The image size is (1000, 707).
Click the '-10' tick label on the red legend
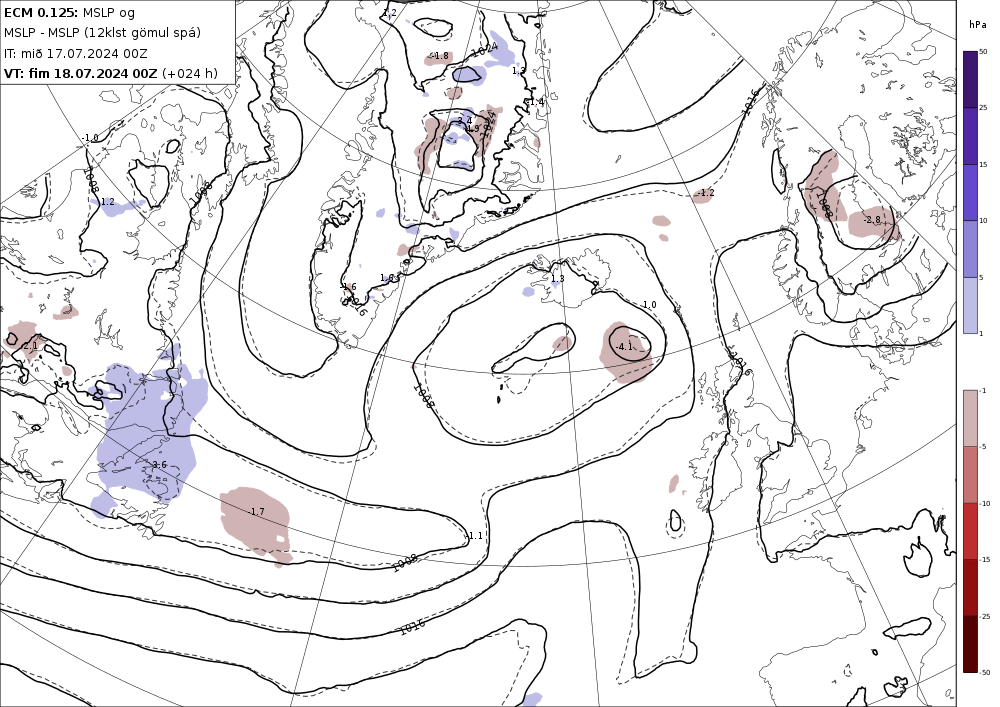pos(985,504)
